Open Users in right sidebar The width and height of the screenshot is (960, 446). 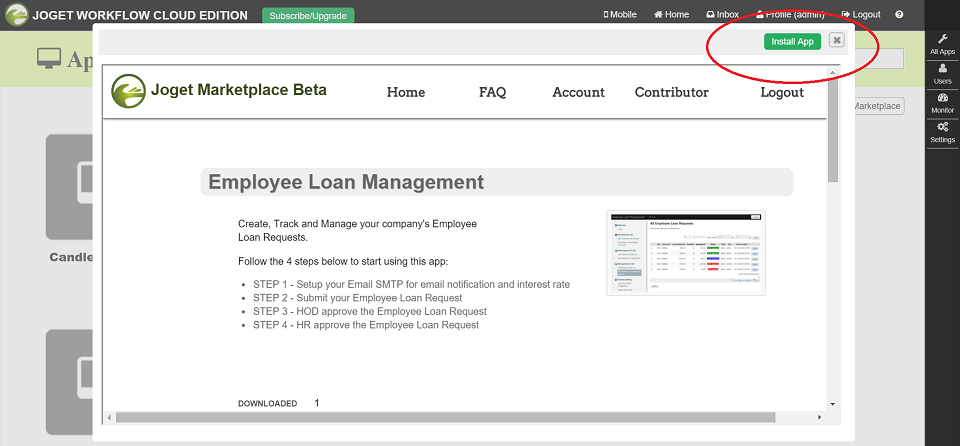942,74
